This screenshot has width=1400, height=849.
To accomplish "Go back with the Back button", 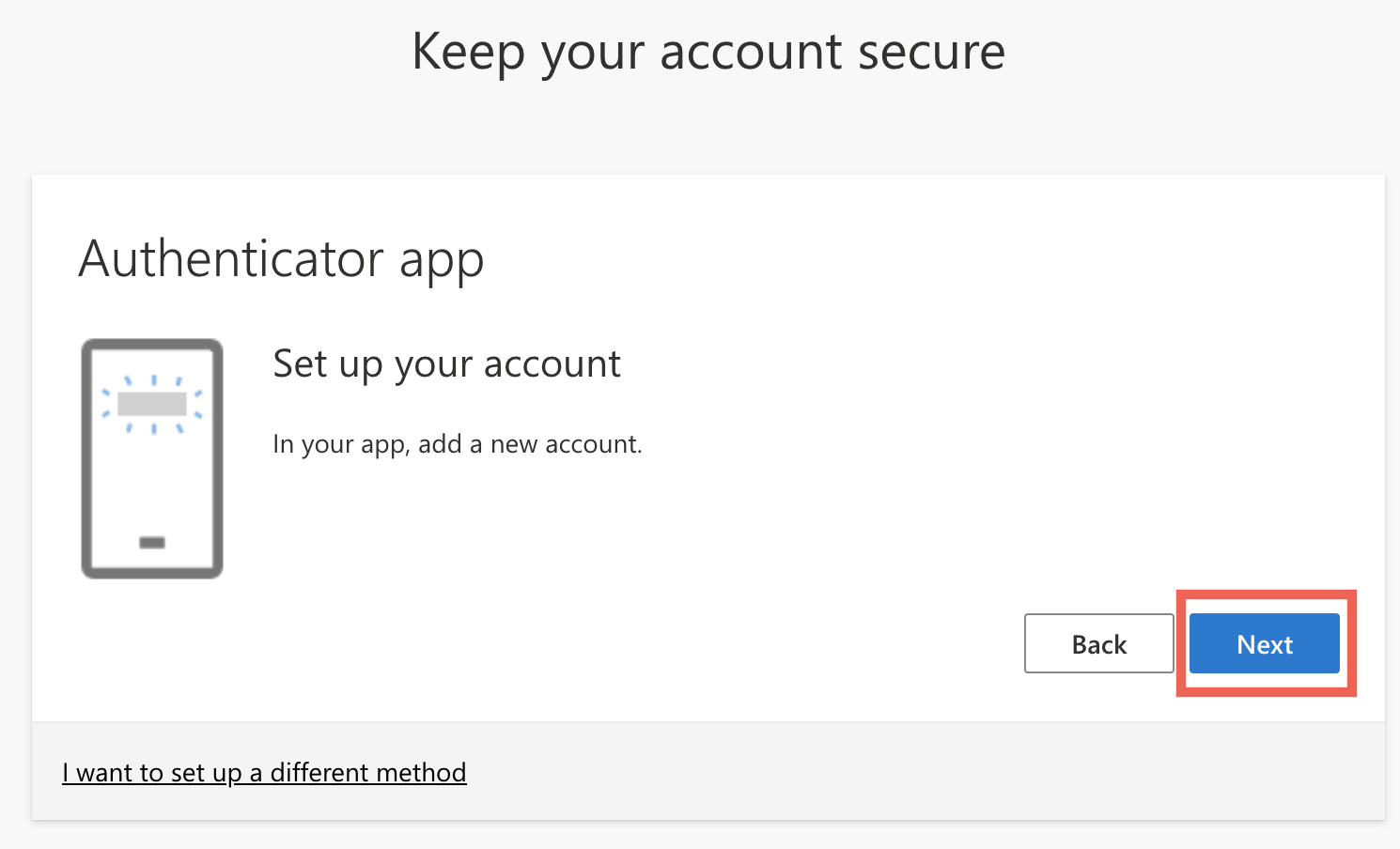I will 1098,643.
